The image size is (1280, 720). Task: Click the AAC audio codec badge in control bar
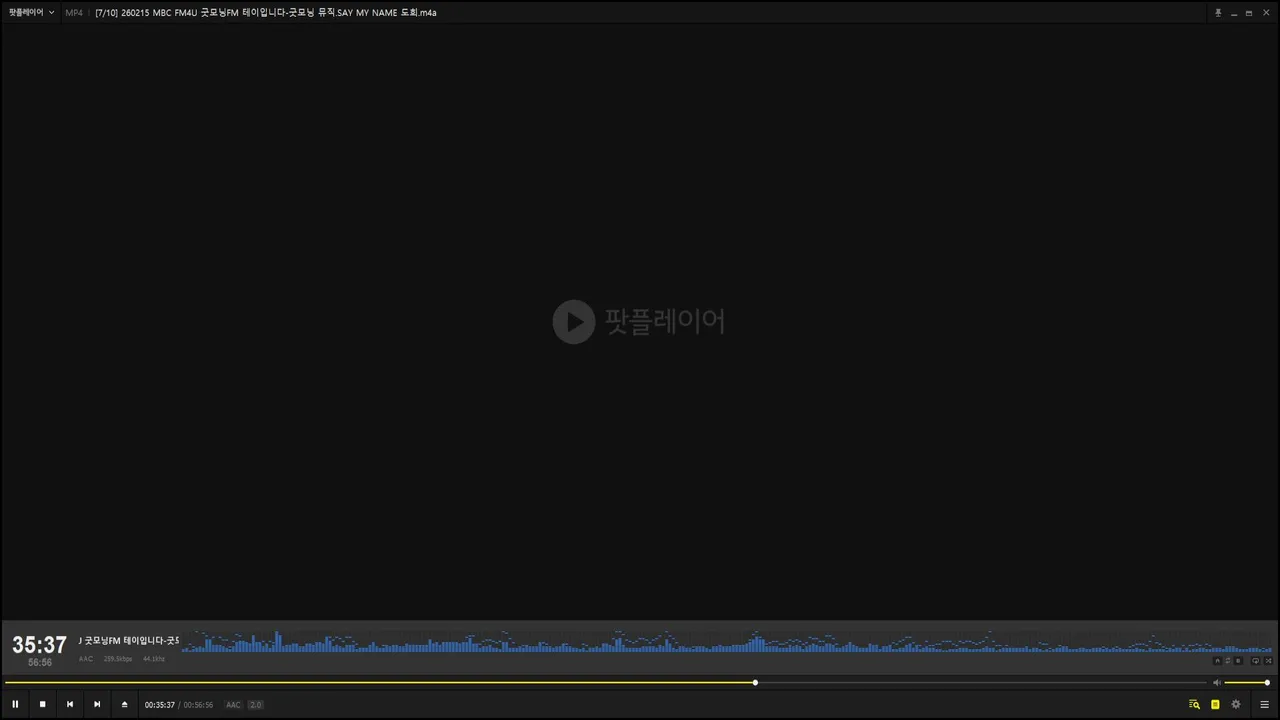(x=233, y=705)
